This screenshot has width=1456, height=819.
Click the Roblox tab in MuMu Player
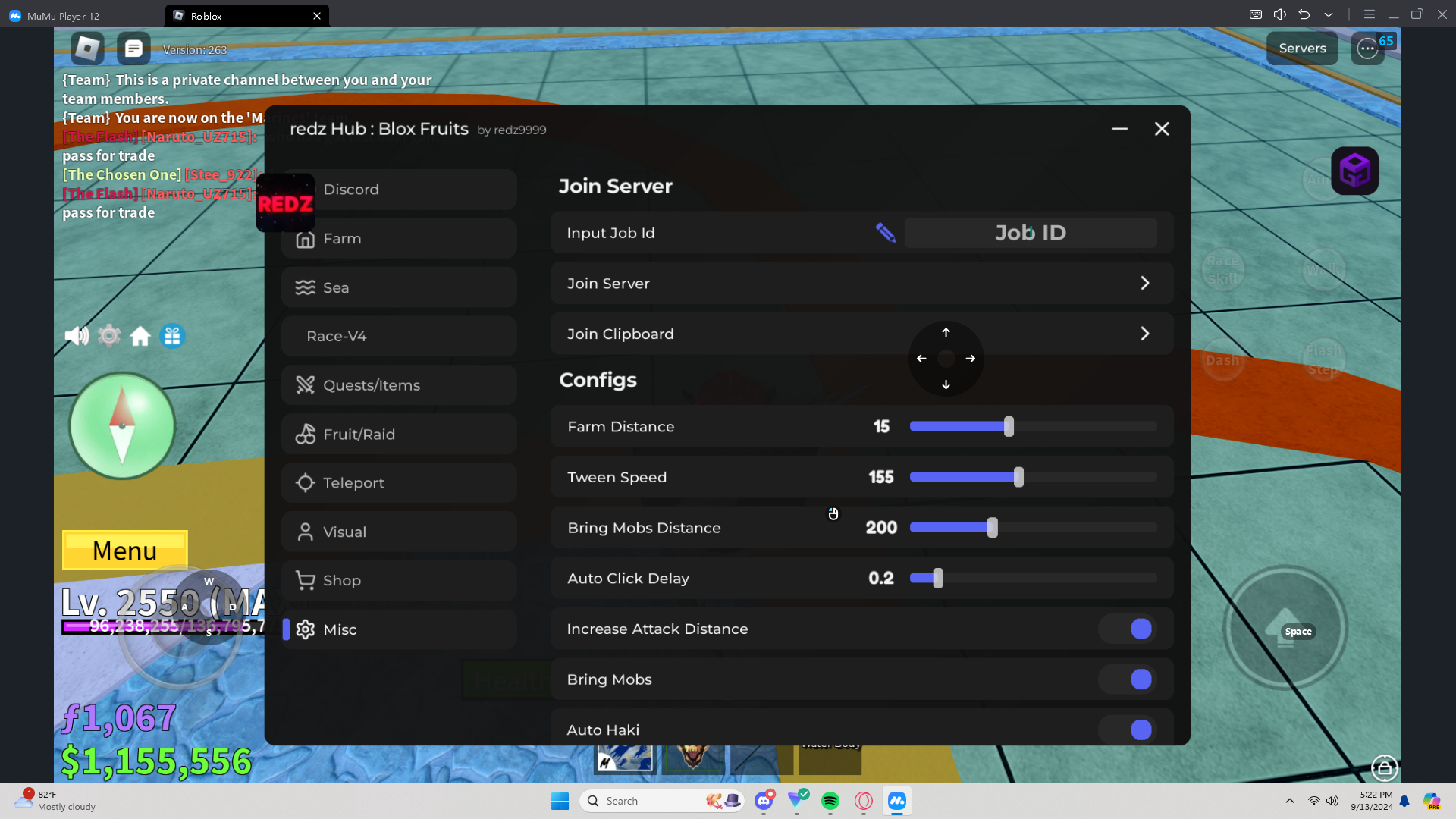(x=247, y=16)
